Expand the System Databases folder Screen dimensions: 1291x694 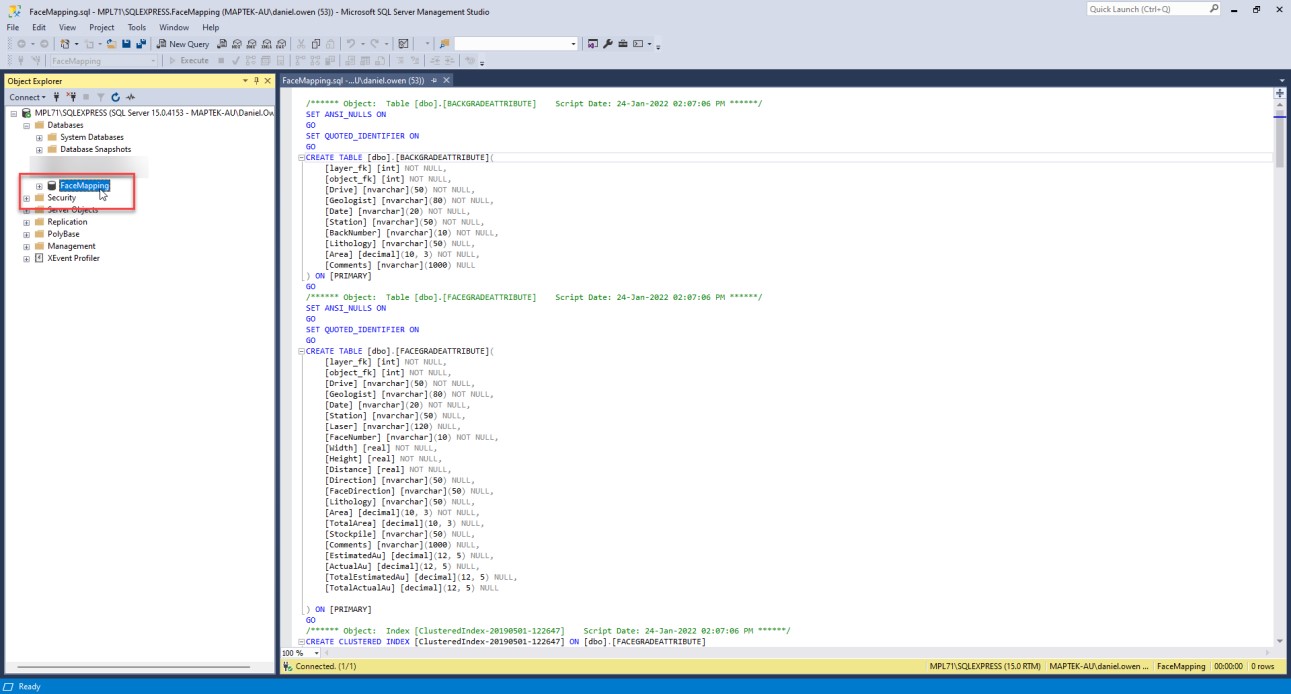pyautogui.click(x=39, y=138)
